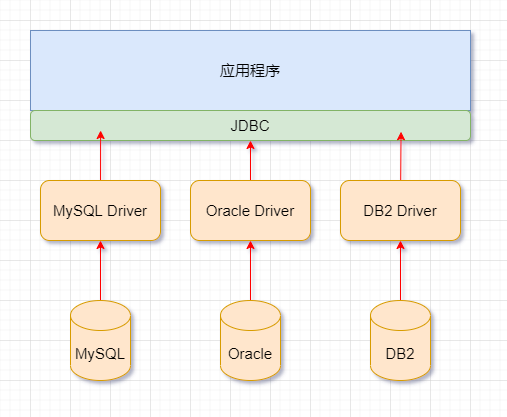Click the MySQL Driver rounded box
The width and height of the screenshot is (507, 417).
(x=100, y=210)
